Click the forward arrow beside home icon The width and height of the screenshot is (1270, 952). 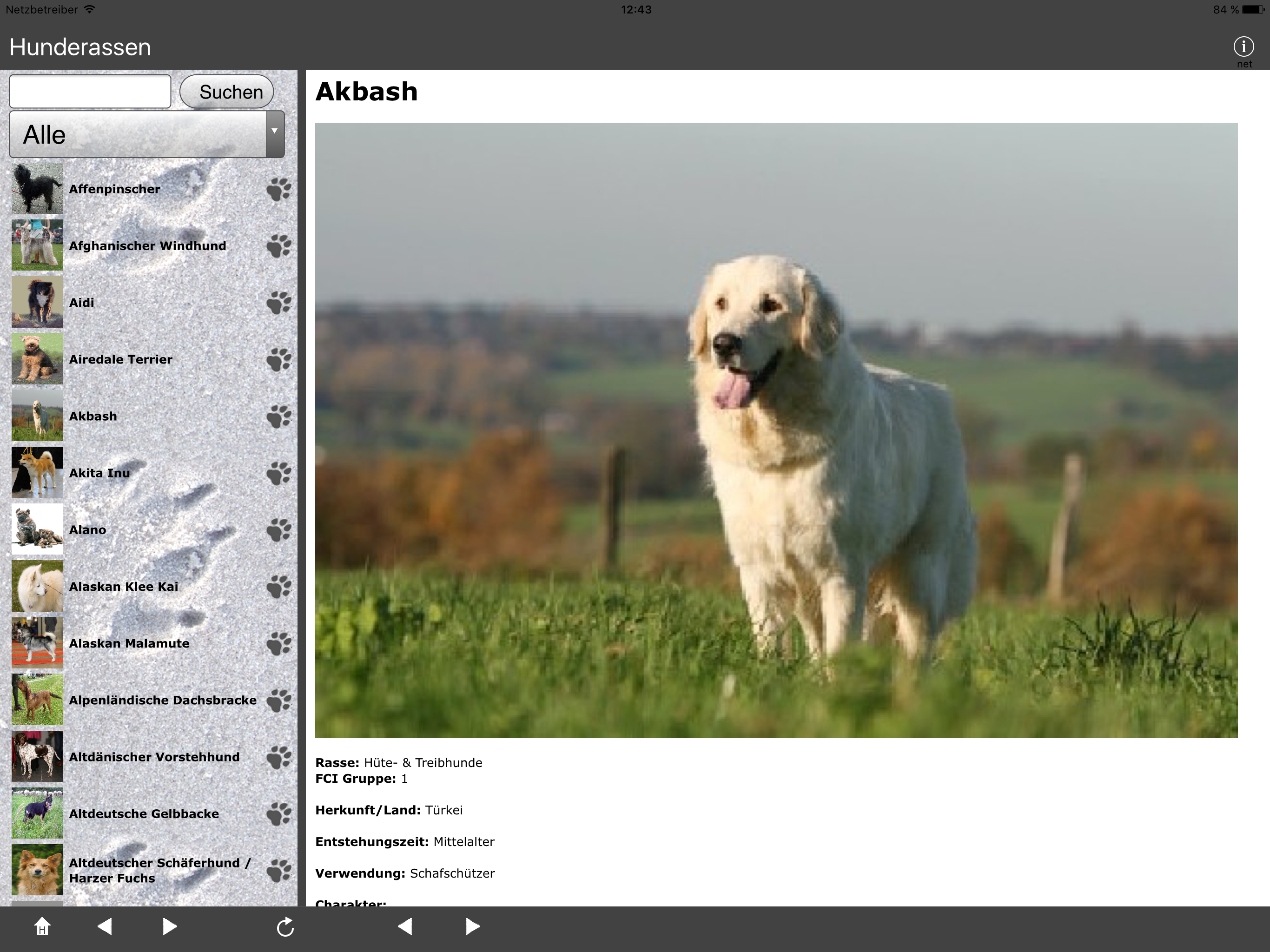tap(169, 926)
